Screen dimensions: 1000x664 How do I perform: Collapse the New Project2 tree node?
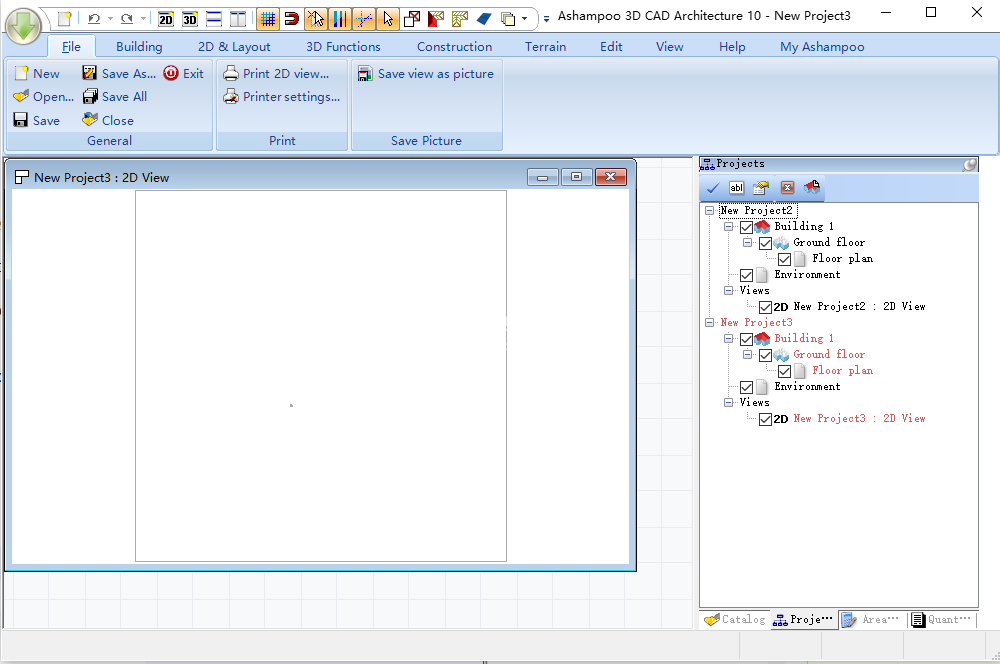(x=709, y=210)
